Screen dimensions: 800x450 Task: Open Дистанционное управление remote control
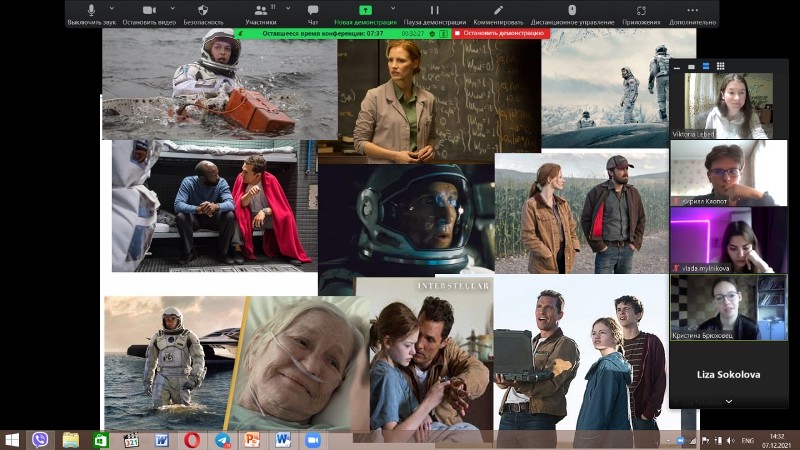pyautogui.click(x=572, y=11)
